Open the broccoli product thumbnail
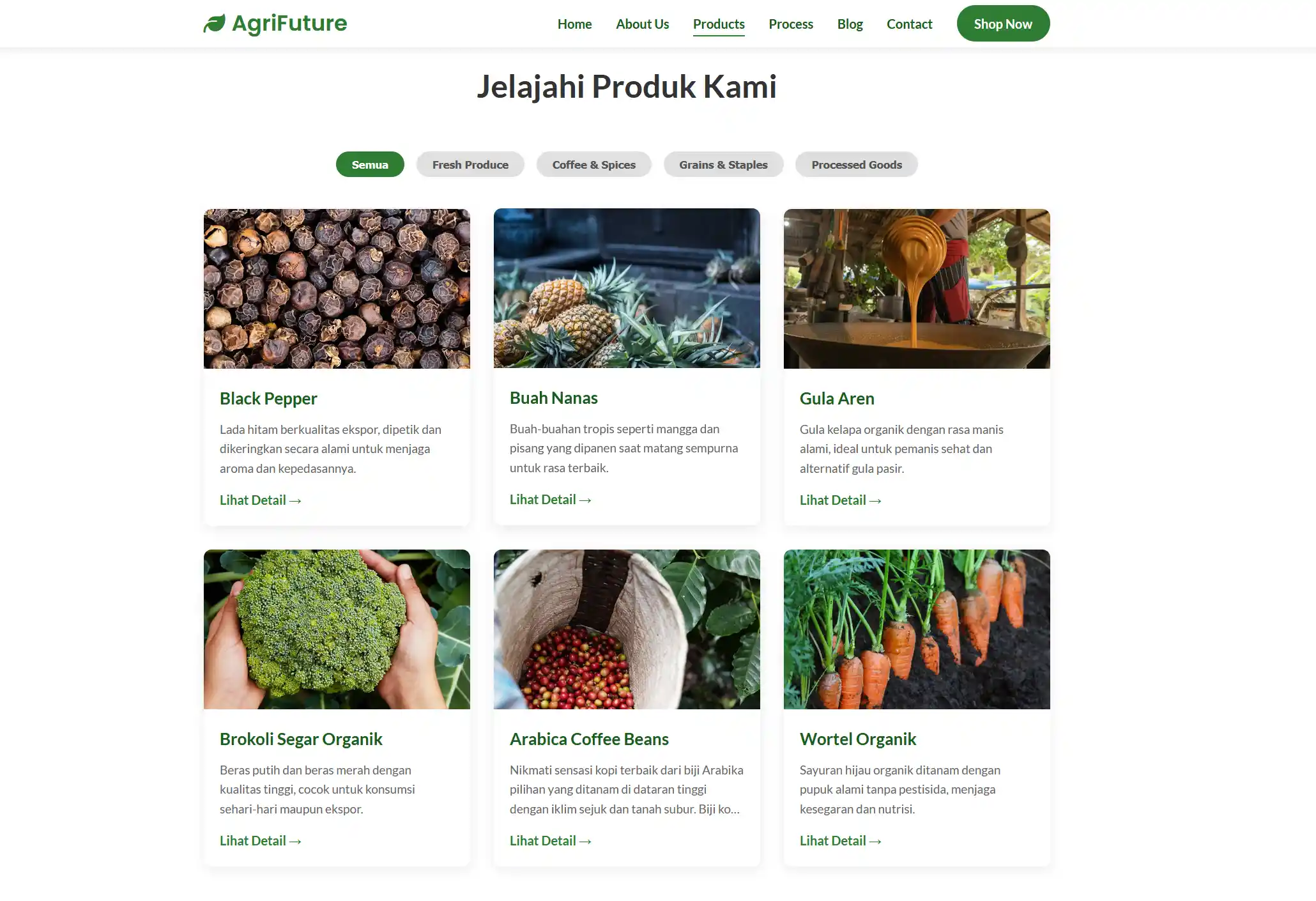This screenshot has height=901, width=1316. point(337,629)
